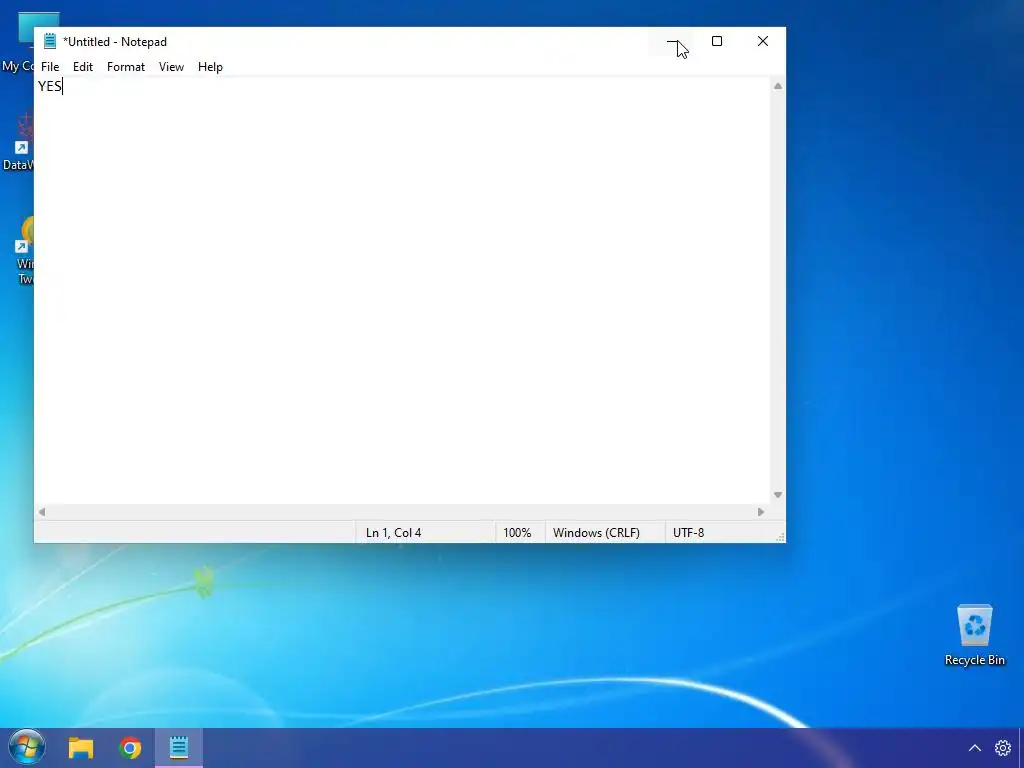
Task: Click the Notepad taskbar button
Action: [x=179, y=748]
